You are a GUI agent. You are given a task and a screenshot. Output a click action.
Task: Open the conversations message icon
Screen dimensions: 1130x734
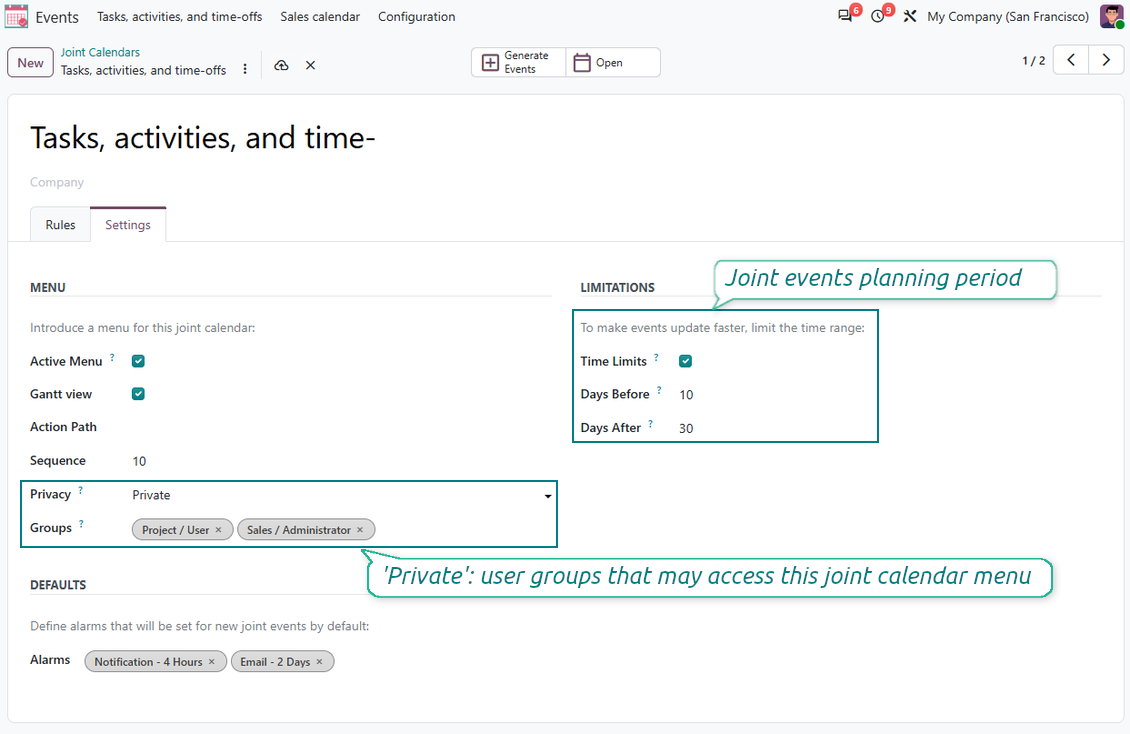point(845,16)
